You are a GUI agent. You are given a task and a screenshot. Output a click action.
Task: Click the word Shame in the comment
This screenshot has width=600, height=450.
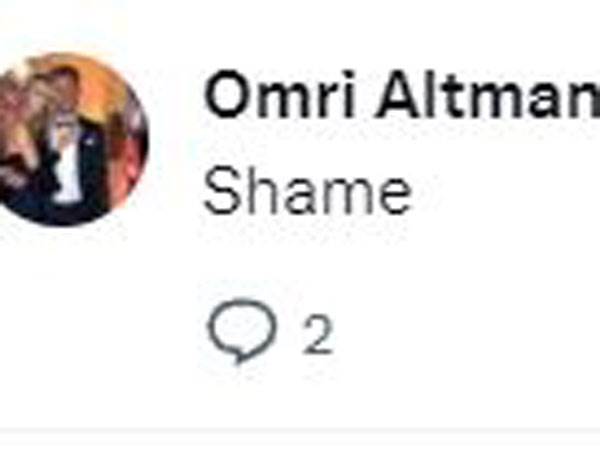coord(307,190)
